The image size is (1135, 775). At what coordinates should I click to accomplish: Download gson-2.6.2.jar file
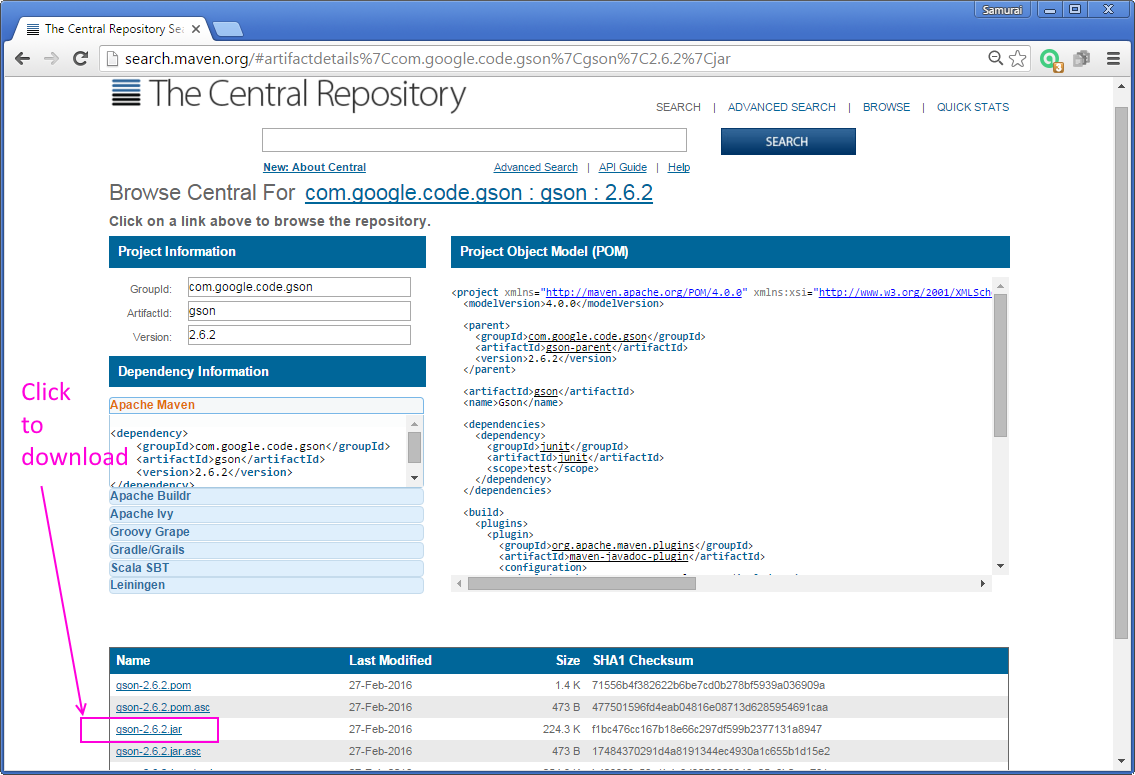point(149,729)
